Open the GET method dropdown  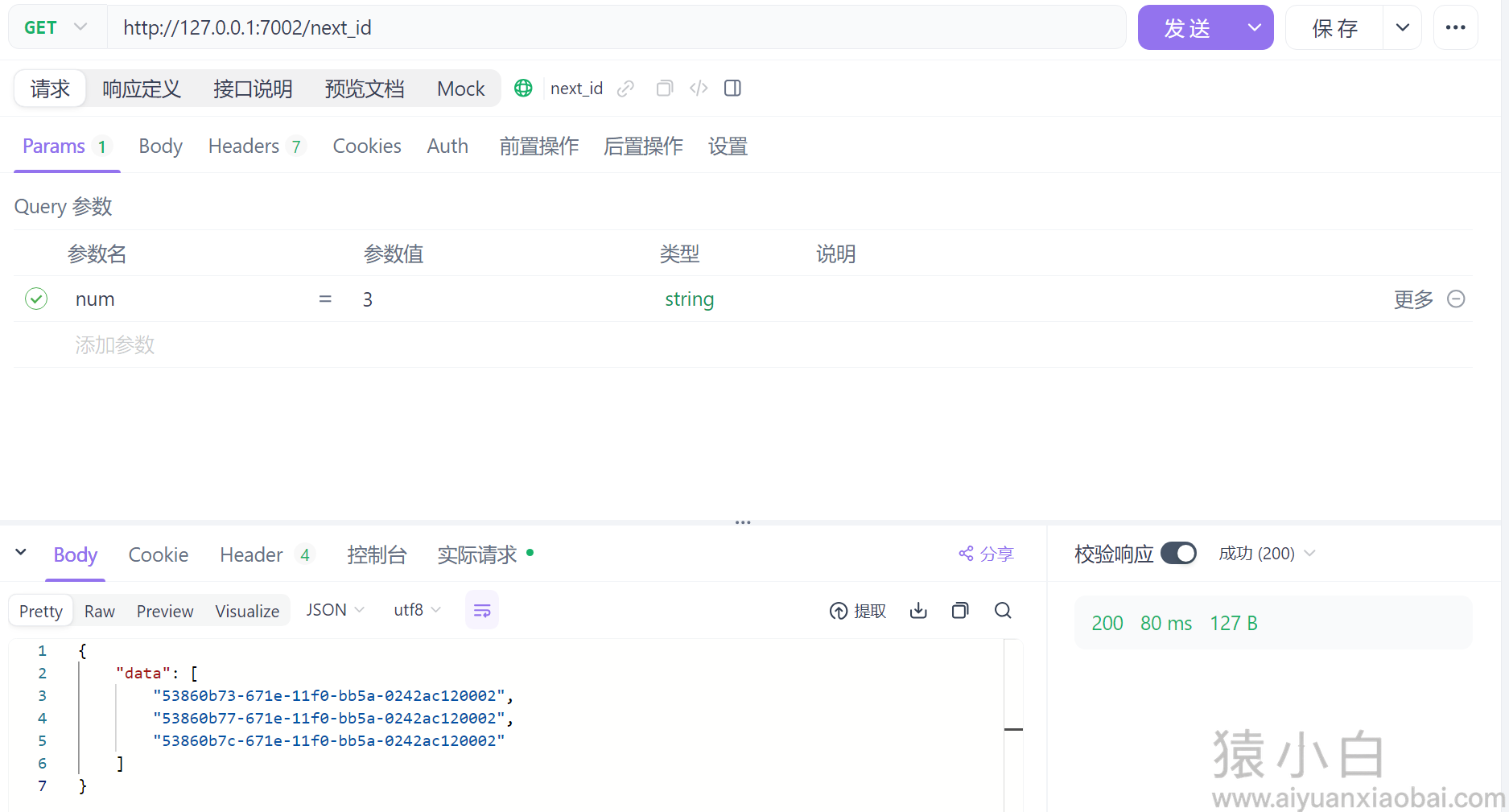(x=56, y=27)
